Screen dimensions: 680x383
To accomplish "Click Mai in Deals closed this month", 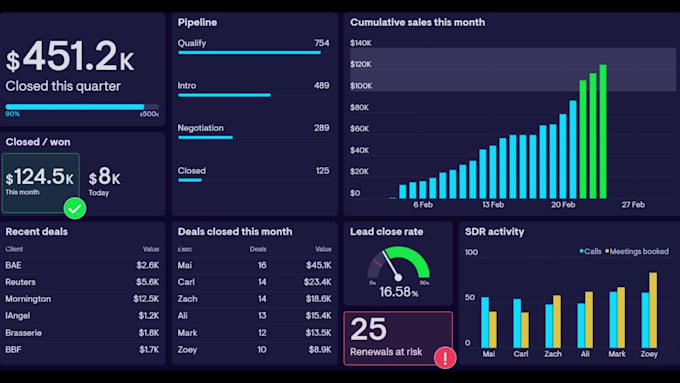I will 185,265.
